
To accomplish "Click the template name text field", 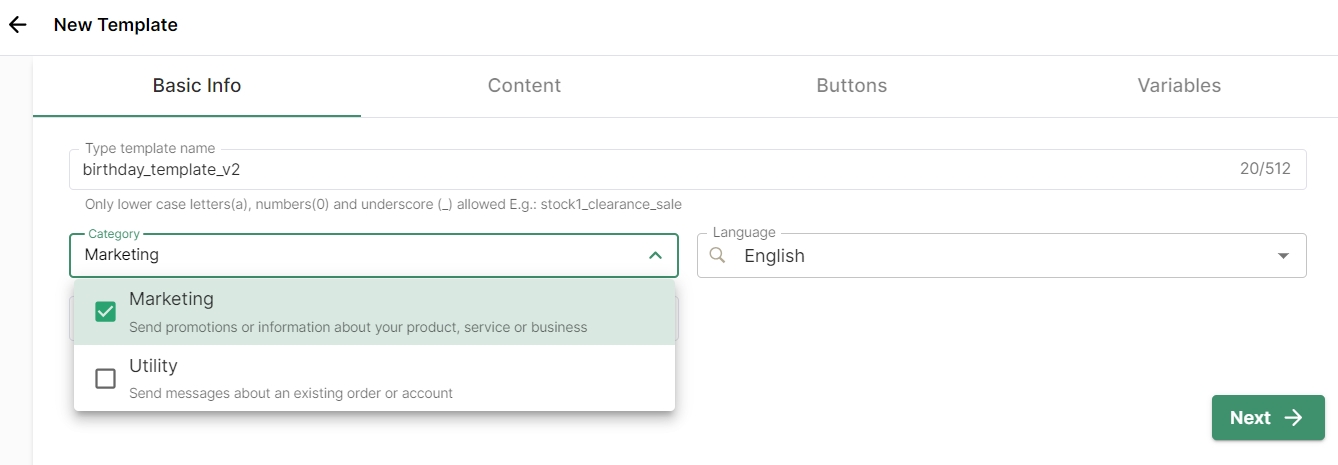I will 640,170.
